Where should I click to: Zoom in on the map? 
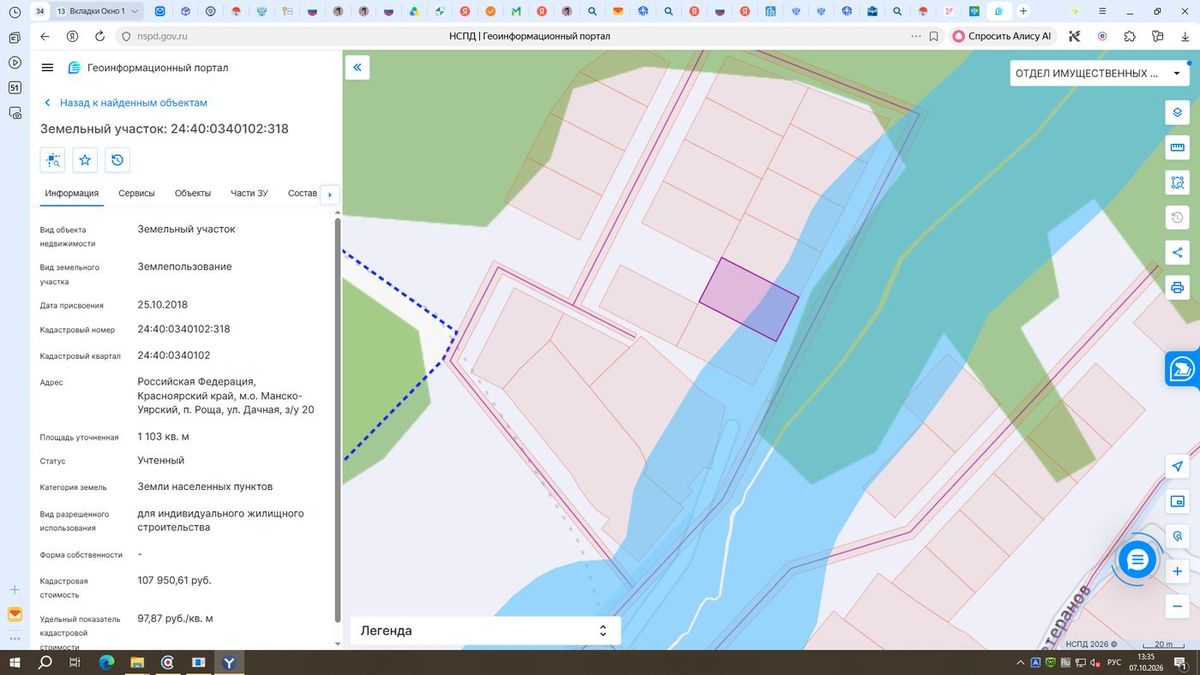(x=1177, y=571)
